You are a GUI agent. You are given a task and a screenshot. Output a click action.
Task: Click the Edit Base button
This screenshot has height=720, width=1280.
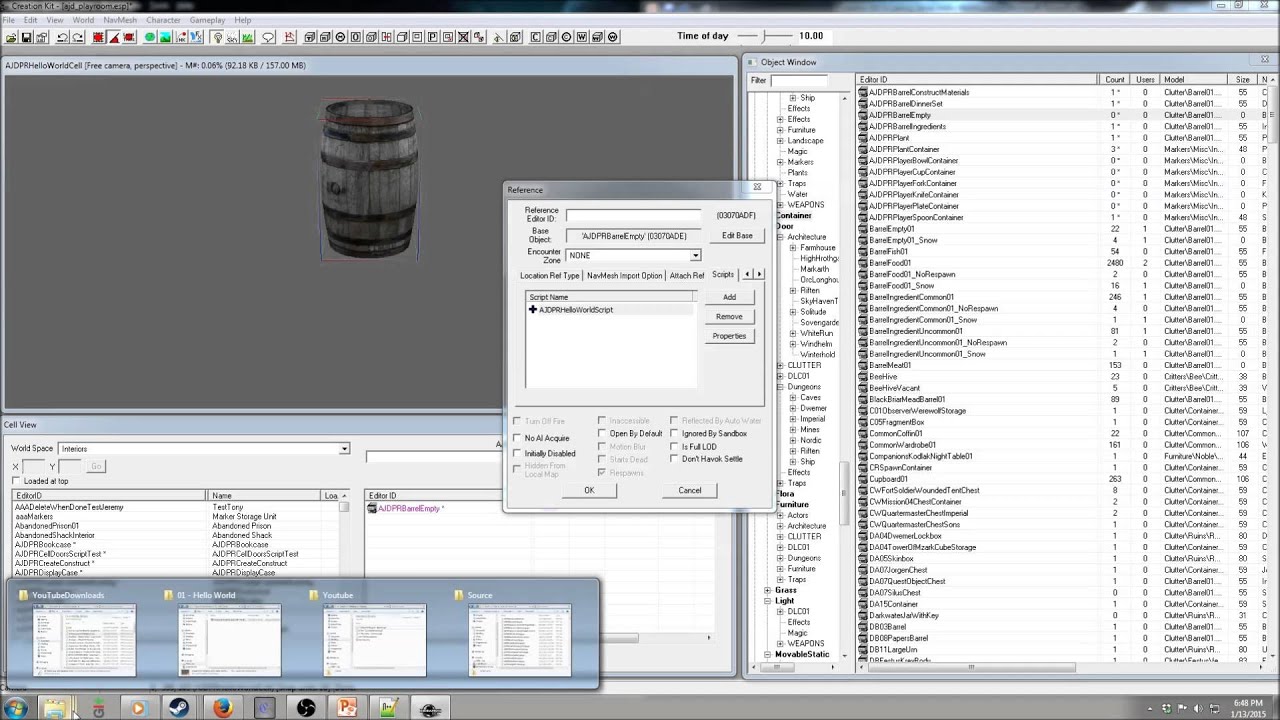click(x=737, y=236)
